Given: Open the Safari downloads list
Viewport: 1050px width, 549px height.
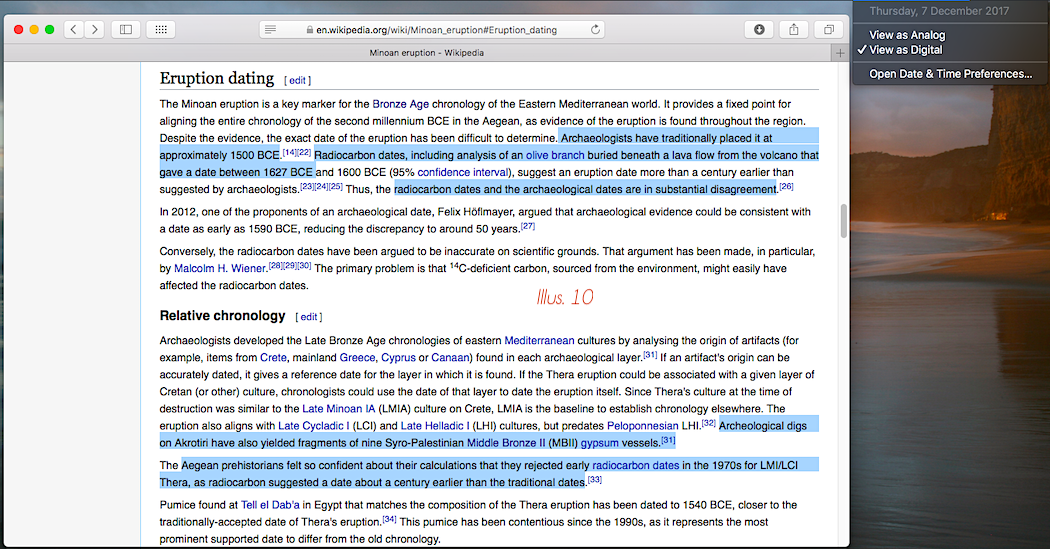Looking at the screenshot, I should coord(759,29).
